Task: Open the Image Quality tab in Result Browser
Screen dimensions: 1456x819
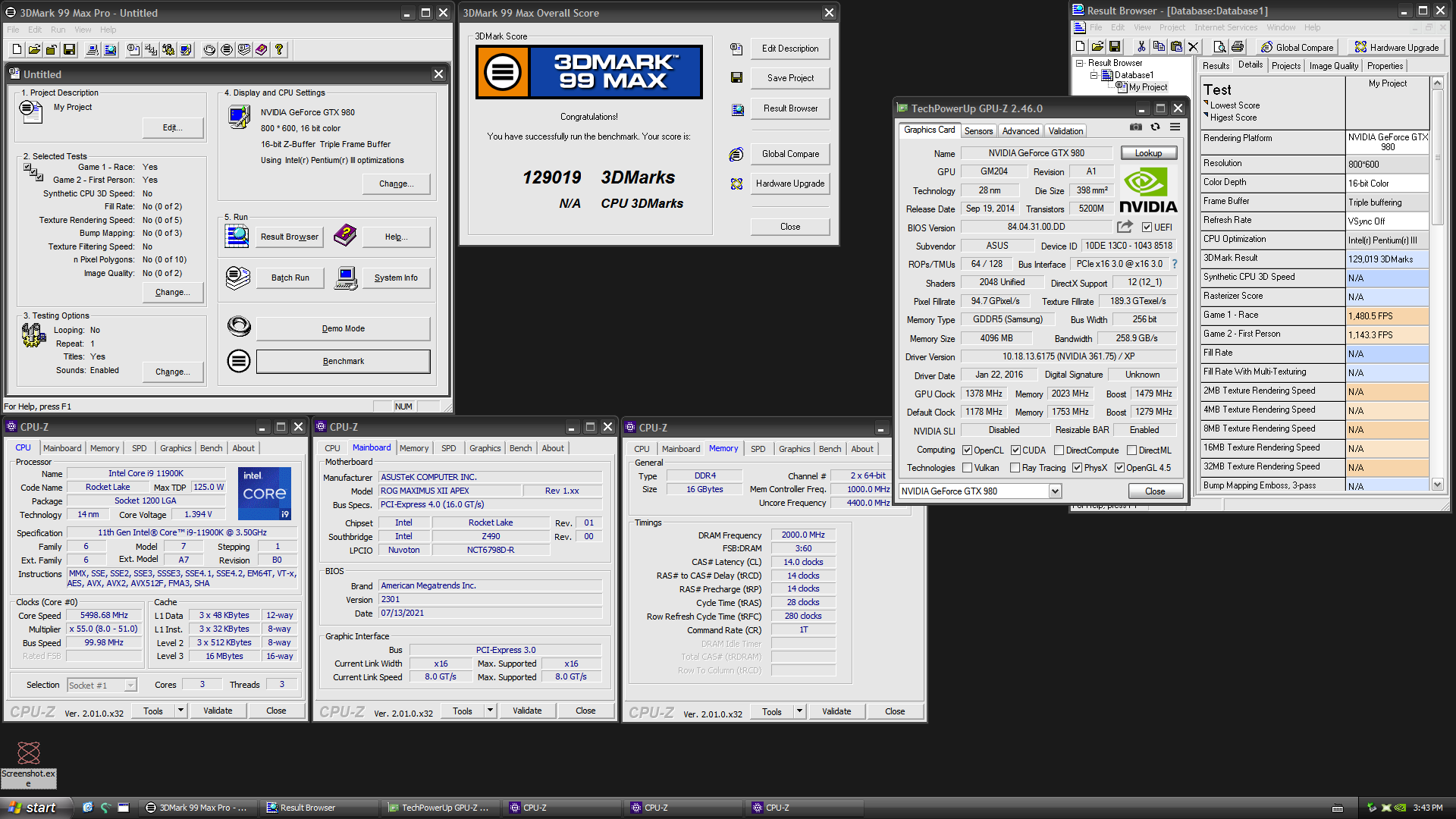Action: [x=1333, y=66]
